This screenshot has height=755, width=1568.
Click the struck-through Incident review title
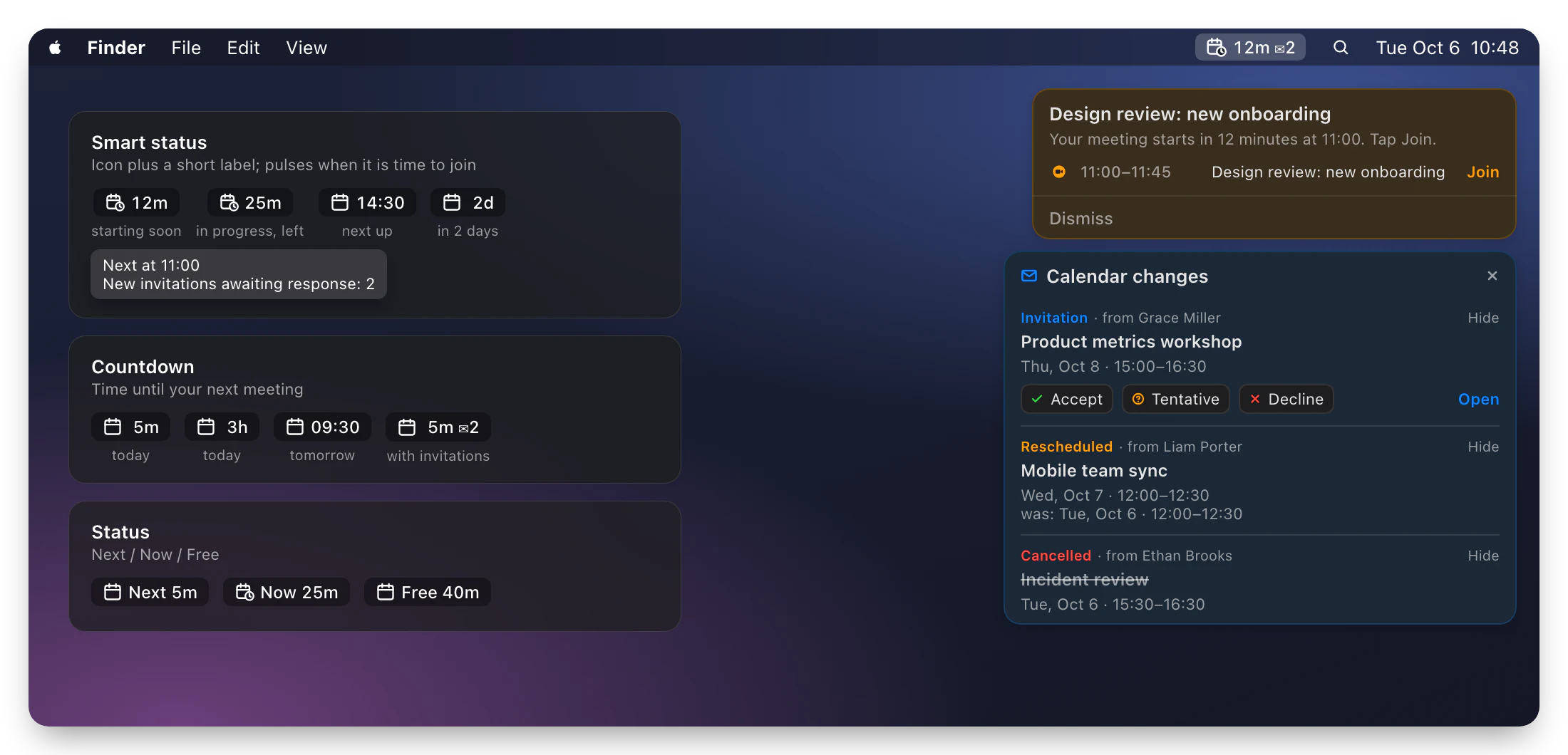point(1084,580)
